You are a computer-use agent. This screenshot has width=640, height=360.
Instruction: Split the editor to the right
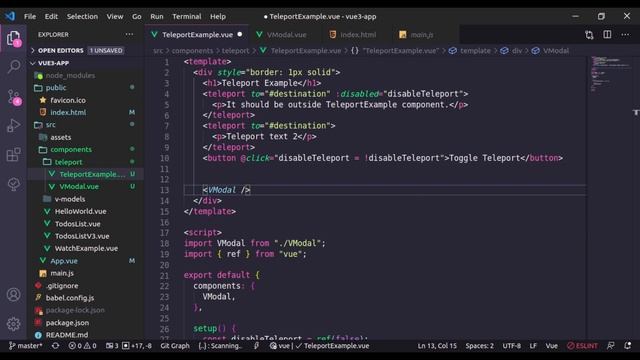tap(607, 35)
